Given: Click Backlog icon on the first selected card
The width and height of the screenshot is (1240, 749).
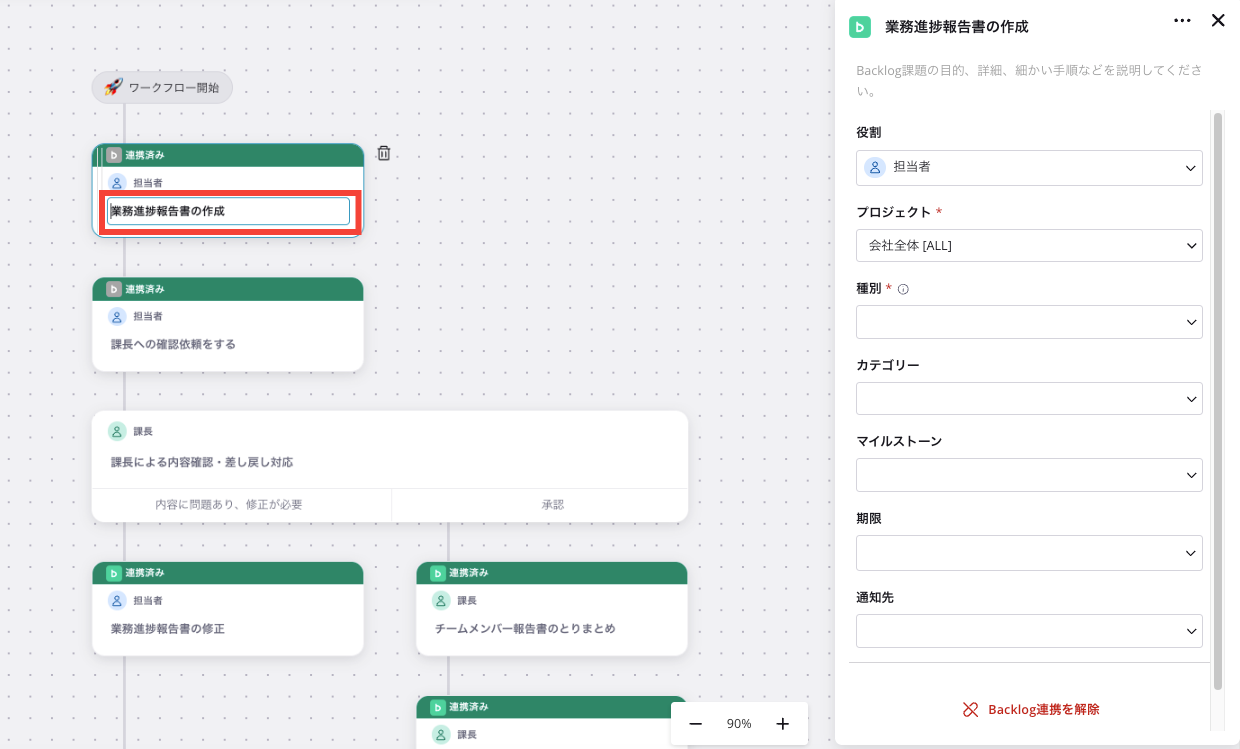Looking at the screenshot, I should 114,155.
